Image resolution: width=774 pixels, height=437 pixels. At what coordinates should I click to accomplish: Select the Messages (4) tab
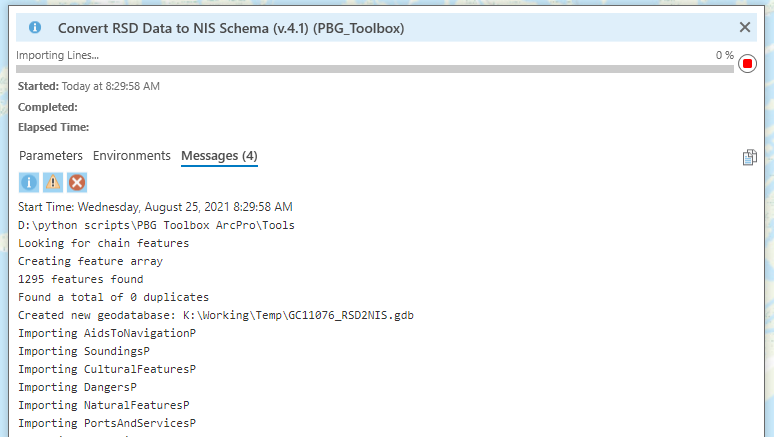pos(219,156)
